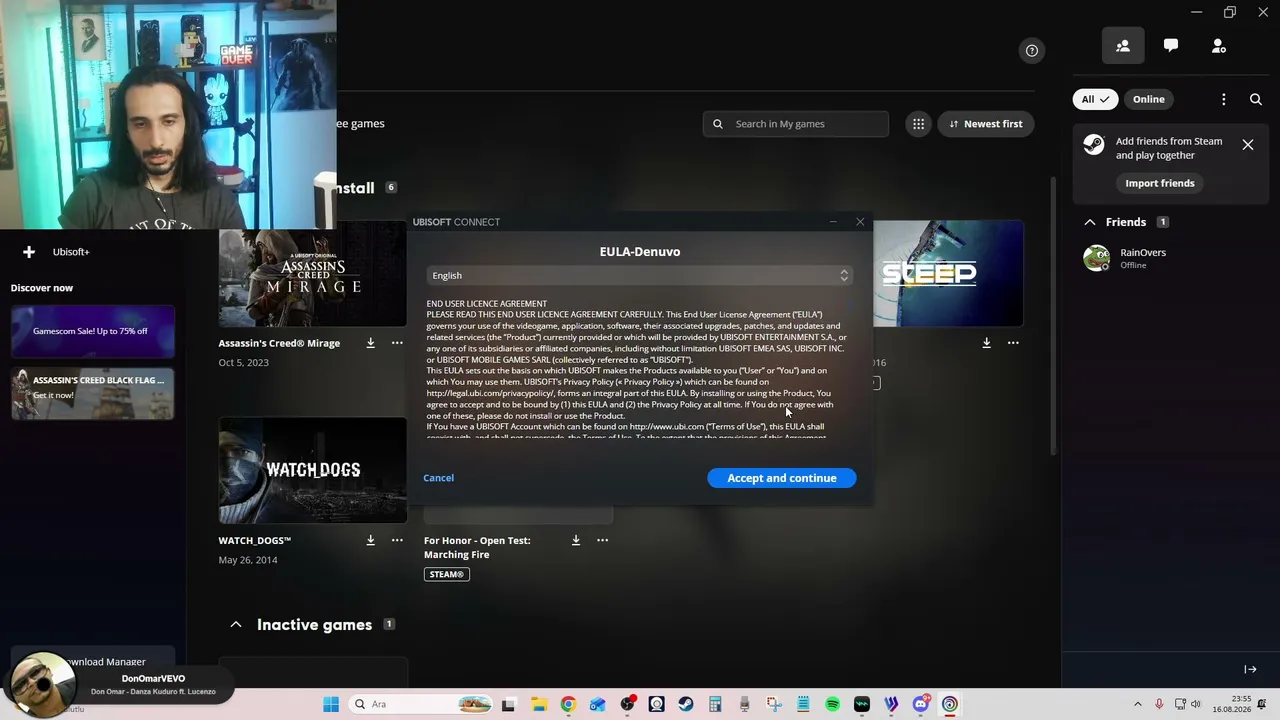Open Google Chrome from the taskbar
Image resolution: width=1280 pixels, height=720 pixels.
coord(568,704)
